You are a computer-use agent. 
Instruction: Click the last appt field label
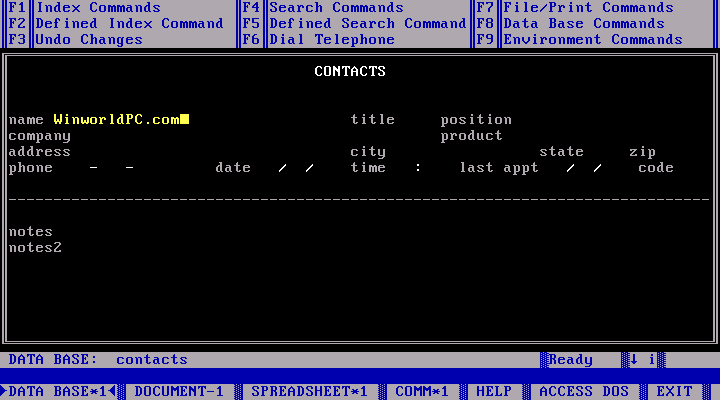pyautogui.click(x=499, y=168)
